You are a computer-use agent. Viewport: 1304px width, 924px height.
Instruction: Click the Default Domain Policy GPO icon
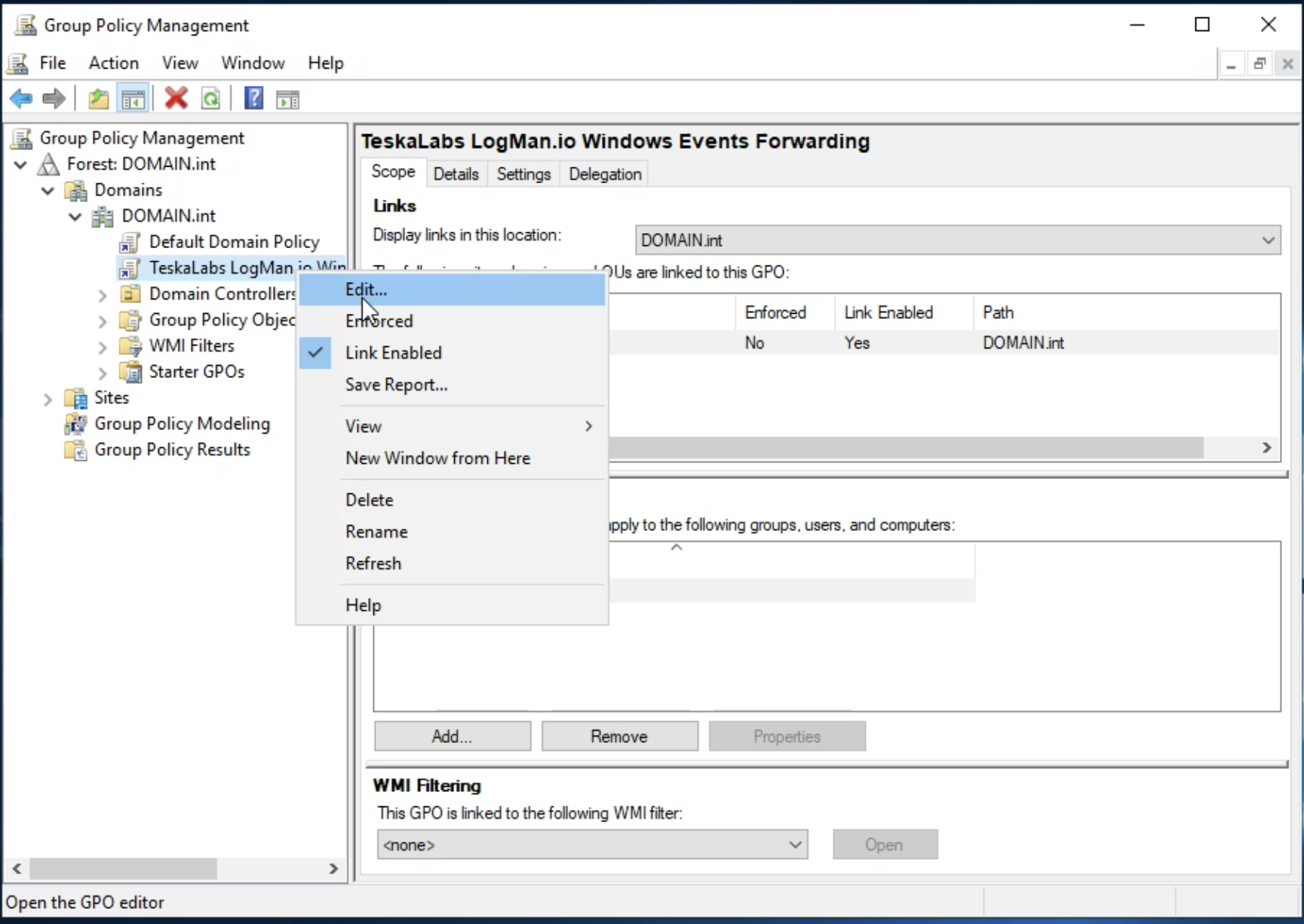click(130, 242)
